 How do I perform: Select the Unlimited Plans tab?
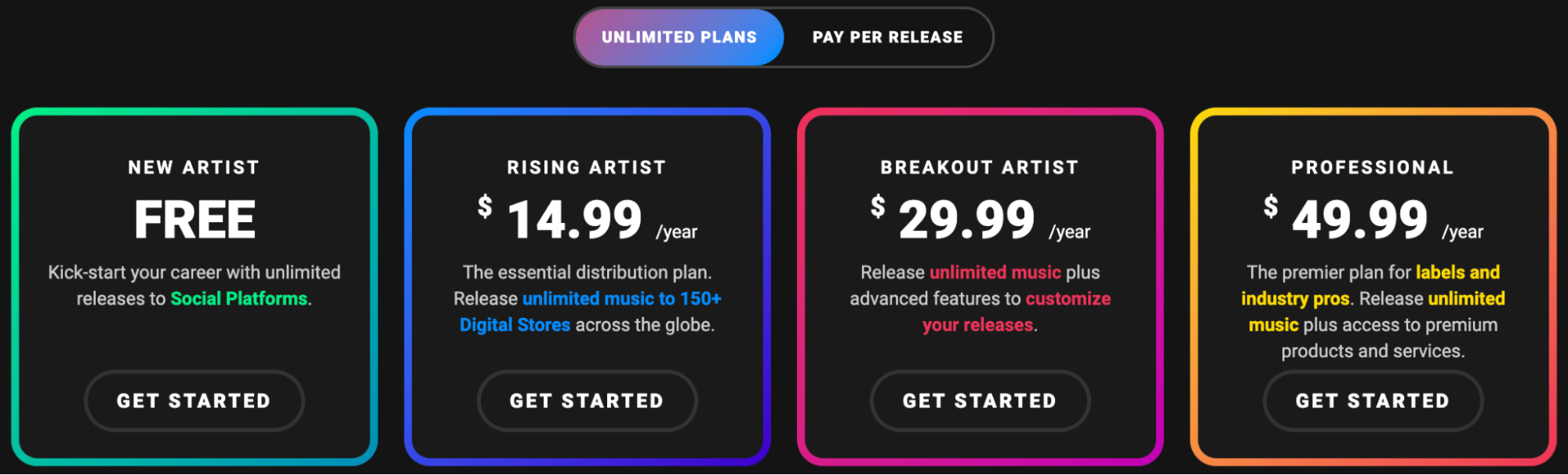[678, 36]
